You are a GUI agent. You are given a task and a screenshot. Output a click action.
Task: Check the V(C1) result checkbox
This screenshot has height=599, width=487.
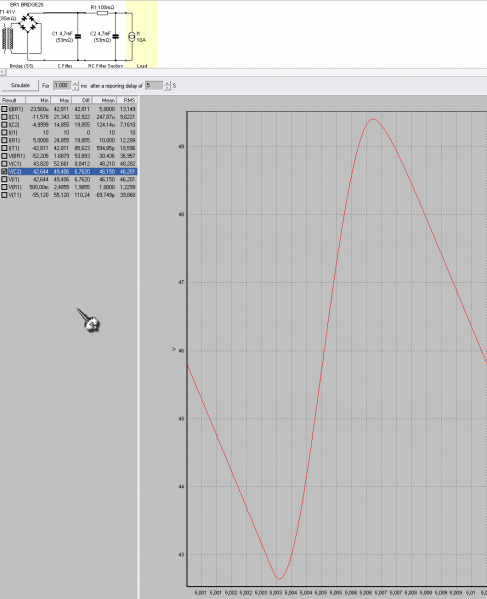pos(5,164)
